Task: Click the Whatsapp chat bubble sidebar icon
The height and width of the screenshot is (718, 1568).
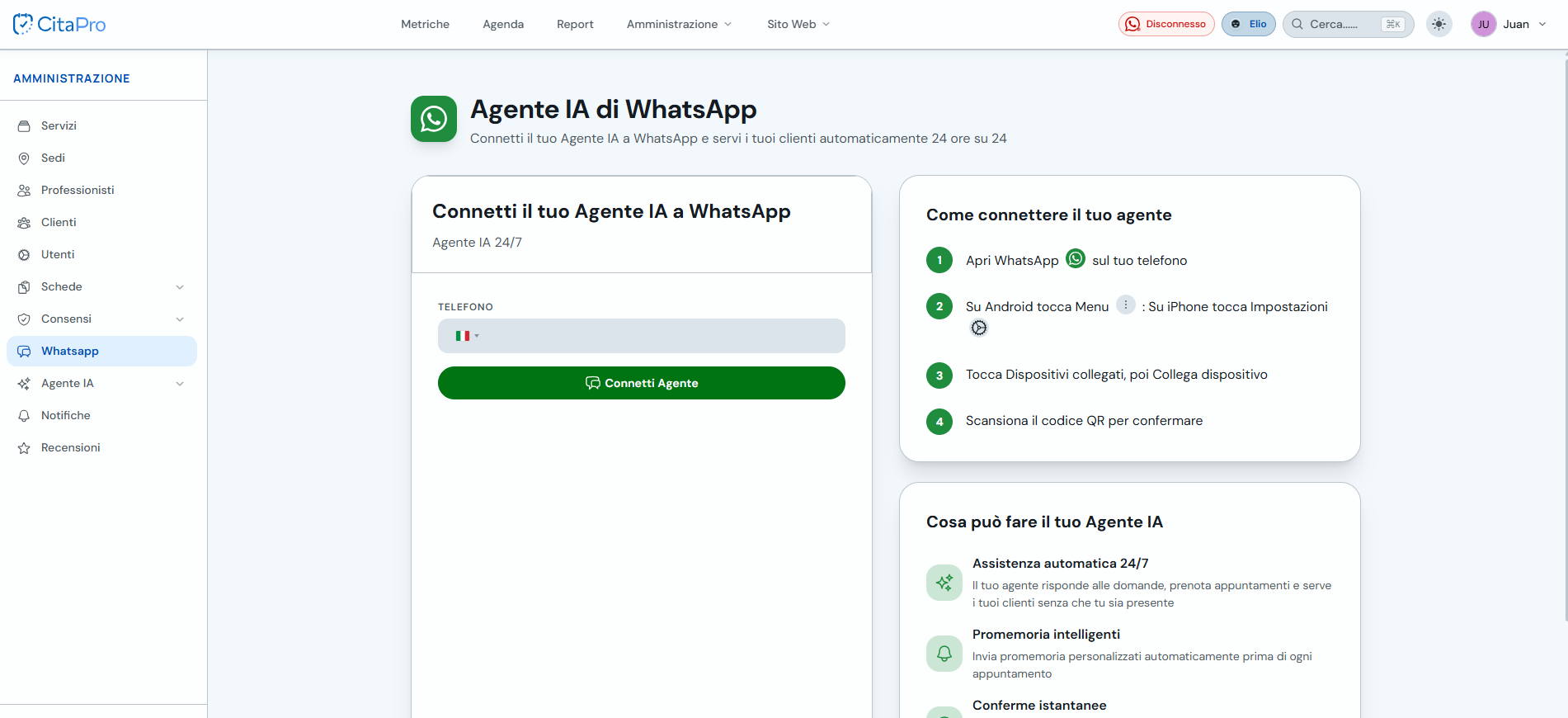Action: click(24, 352)
